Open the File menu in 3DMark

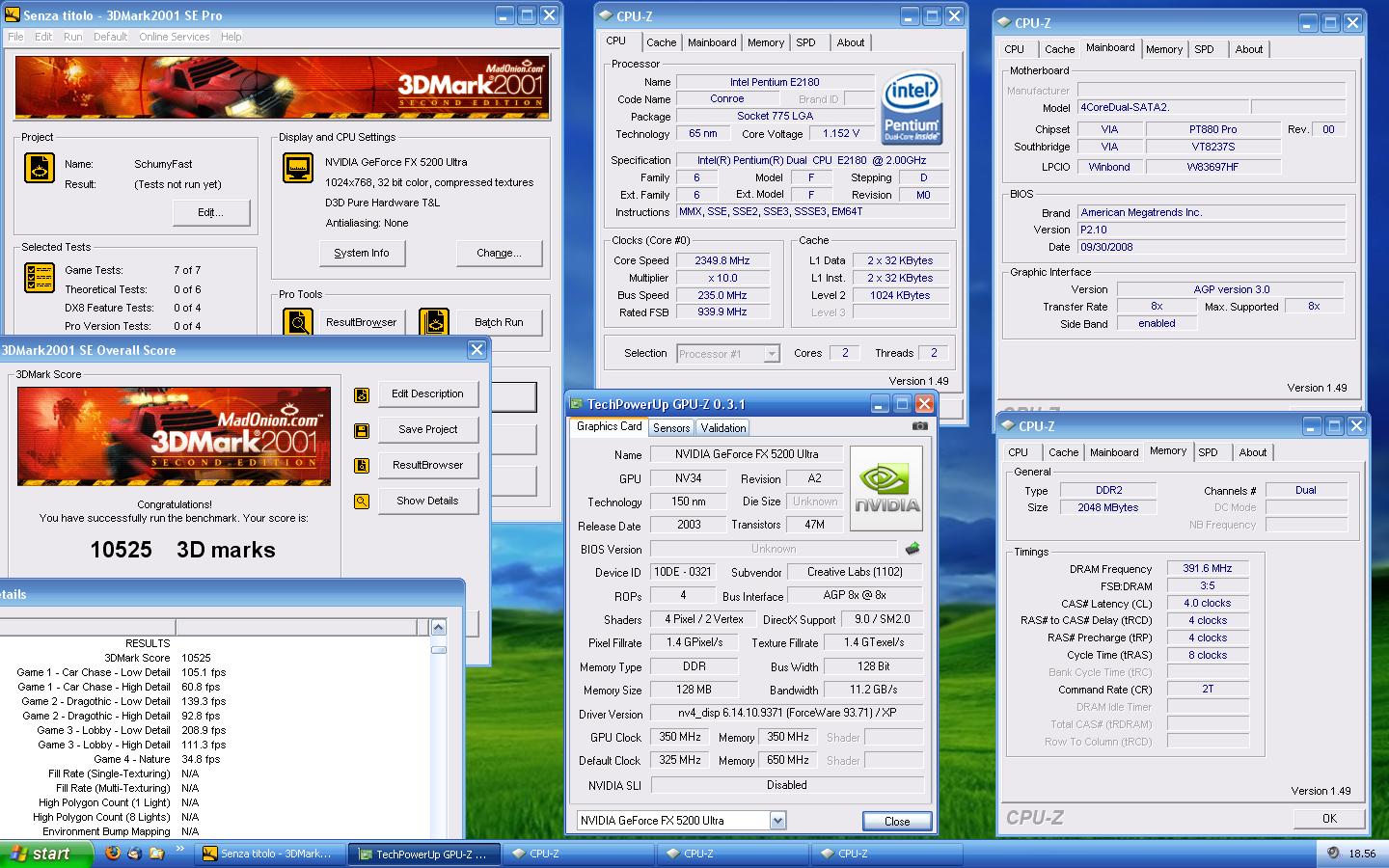click(x=15, y=37)
